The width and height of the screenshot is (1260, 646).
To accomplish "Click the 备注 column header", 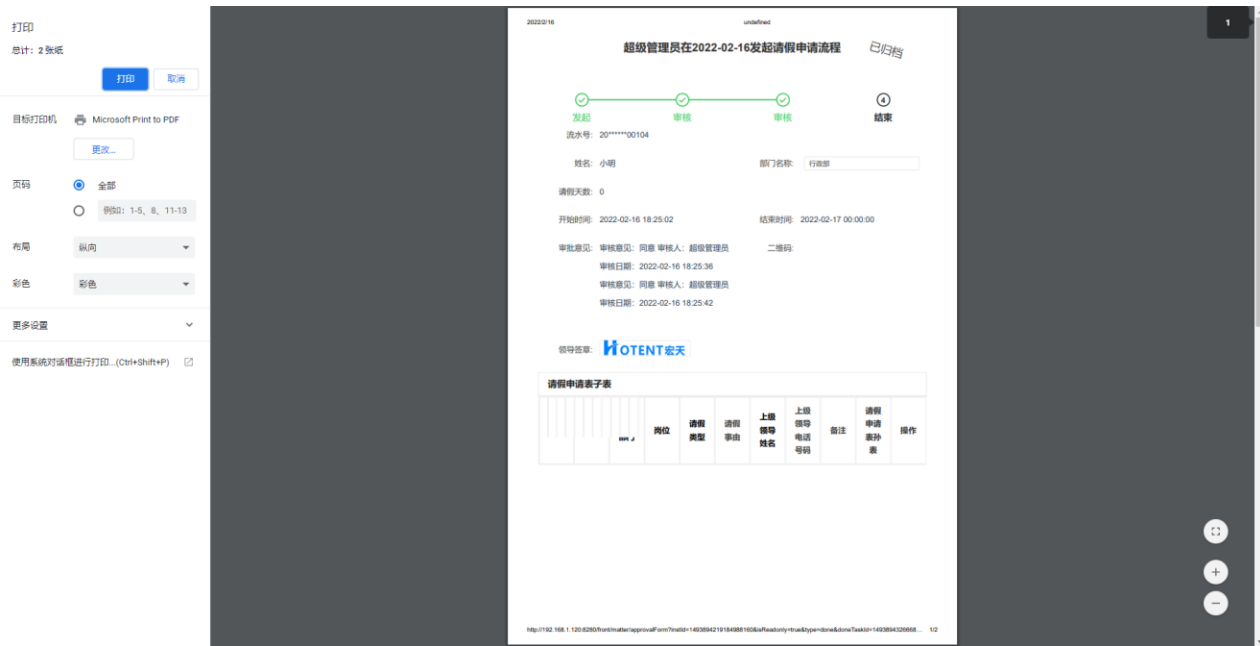I will click(x=838, y=430).
